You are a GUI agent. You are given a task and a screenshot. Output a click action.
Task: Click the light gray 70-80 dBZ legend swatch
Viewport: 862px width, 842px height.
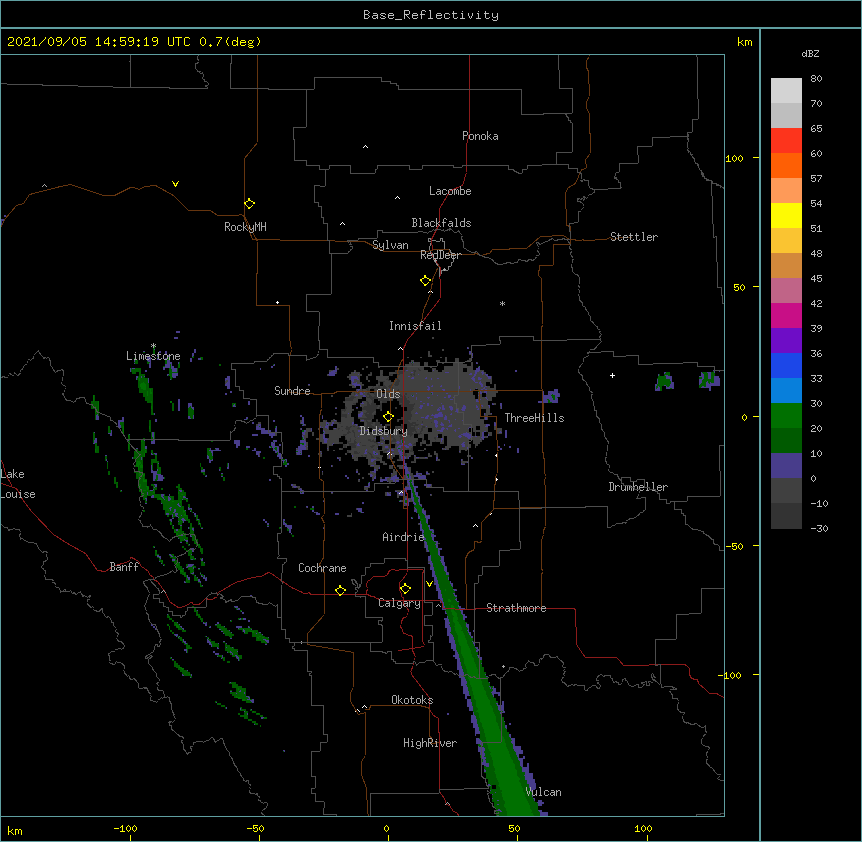pos(786,91)
